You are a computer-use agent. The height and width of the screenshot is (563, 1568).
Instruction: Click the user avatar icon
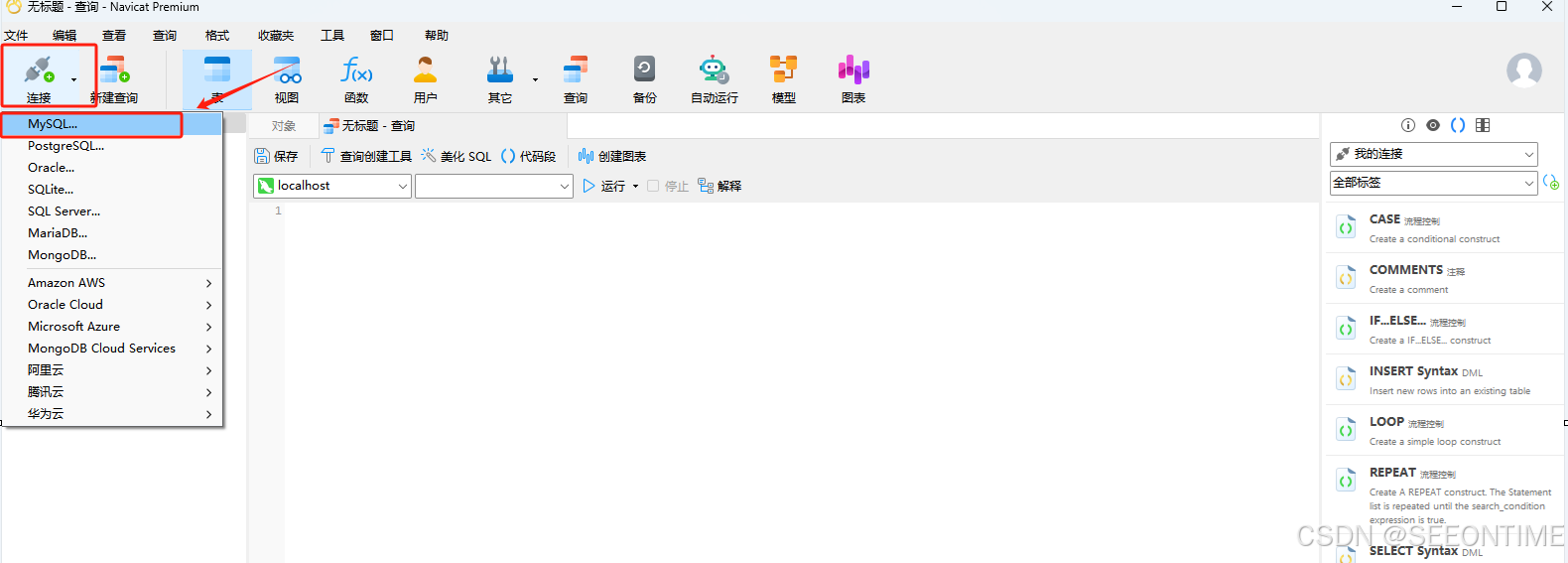[1524, 70]
